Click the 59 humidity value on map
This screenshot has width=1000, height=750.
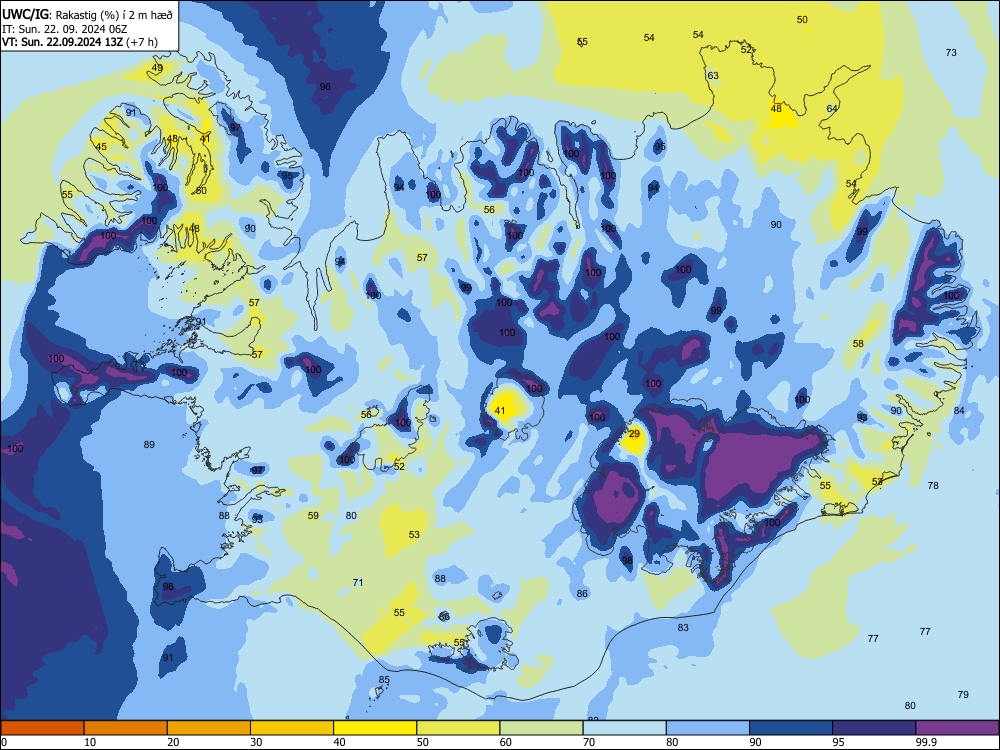tap(313, 515)
